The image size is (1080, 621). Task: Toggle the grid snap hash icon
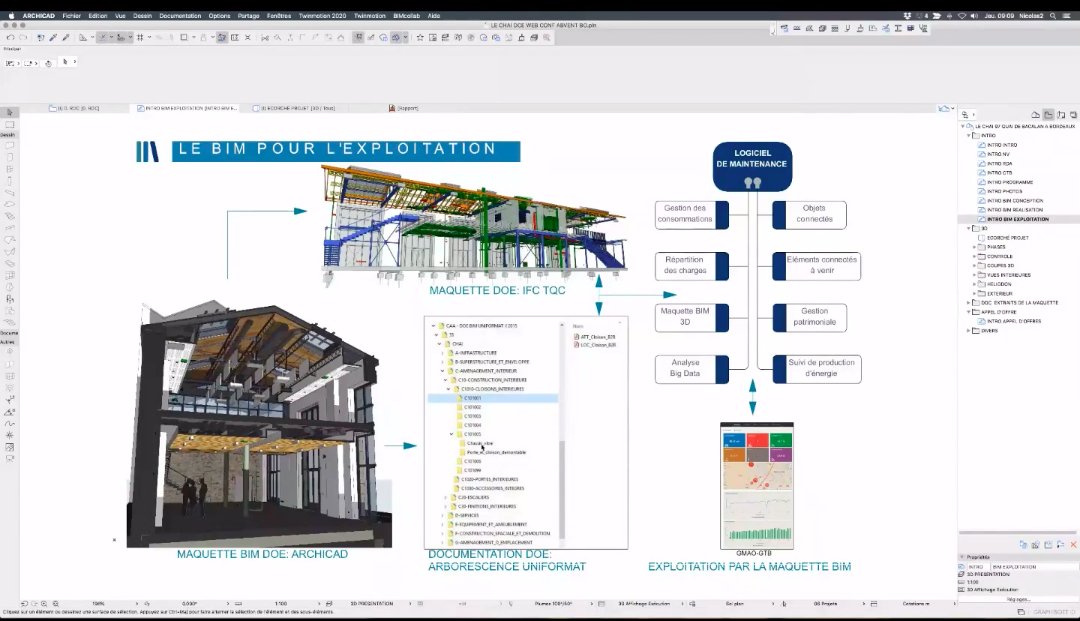pyautogui.click(x=140, y=38)
